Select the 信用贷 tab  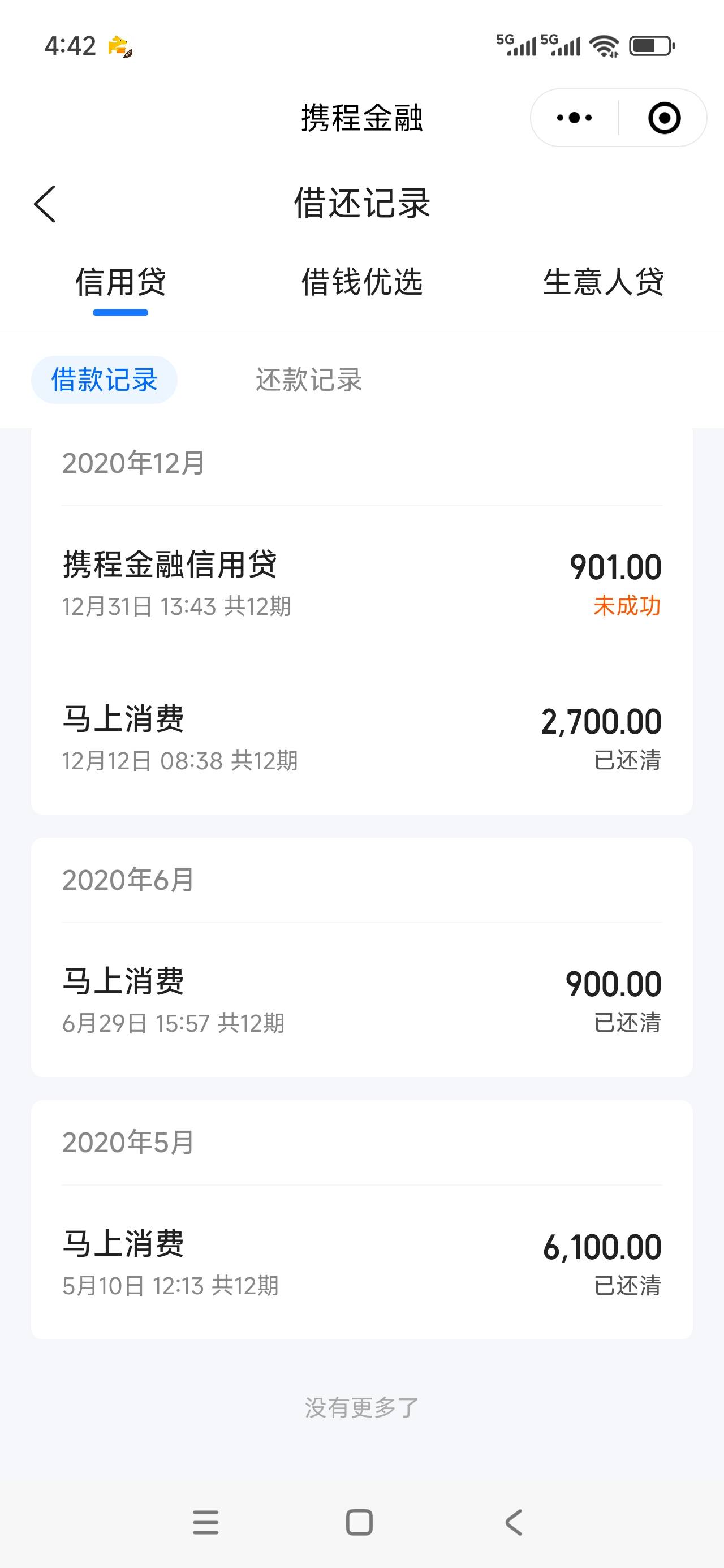coord(120,282)
